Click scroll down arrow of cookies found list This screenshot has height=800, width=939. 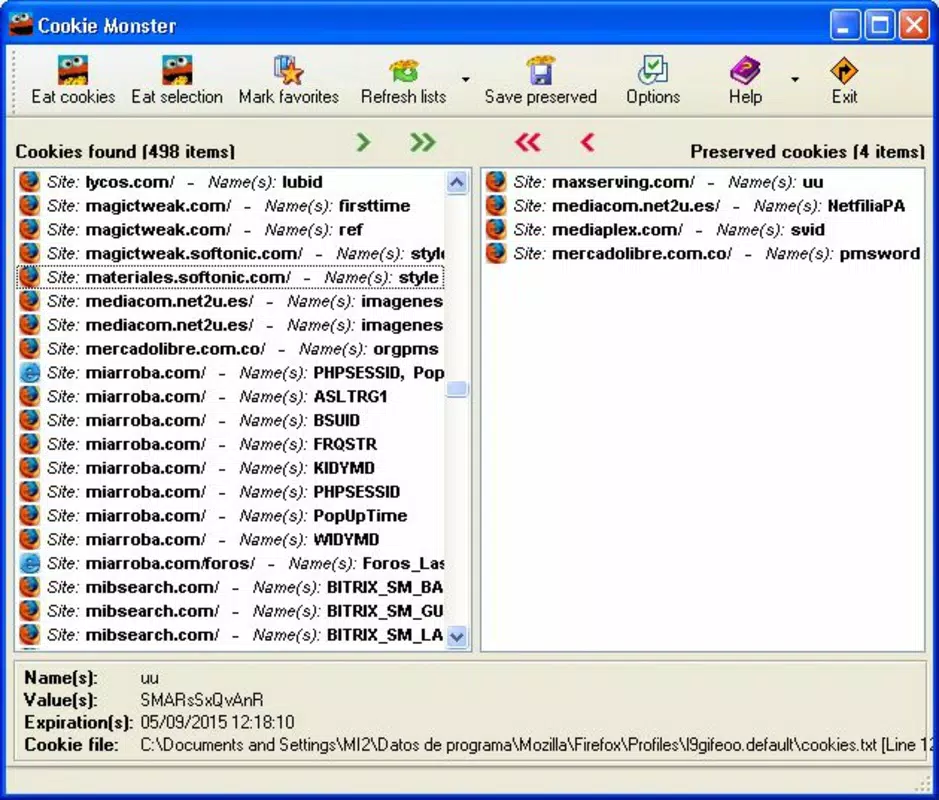(x=457, y=636)
